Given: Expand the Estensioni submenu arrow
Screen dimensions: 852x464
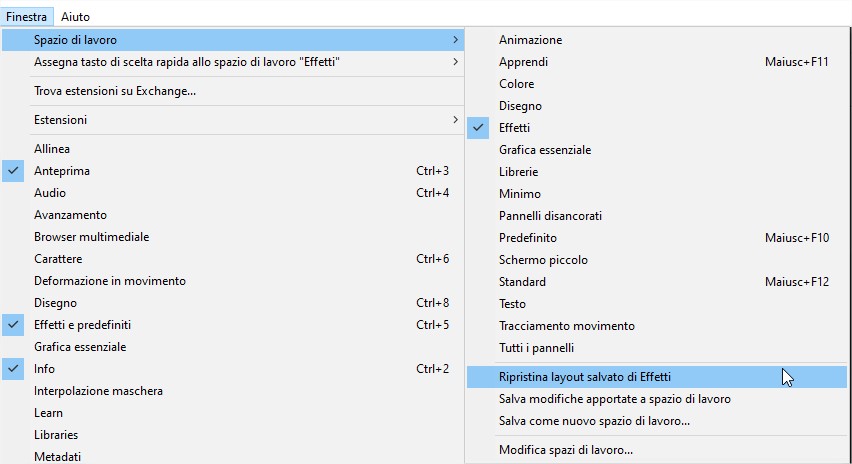Looking at the screenshot, I should (x=456, y=120).
